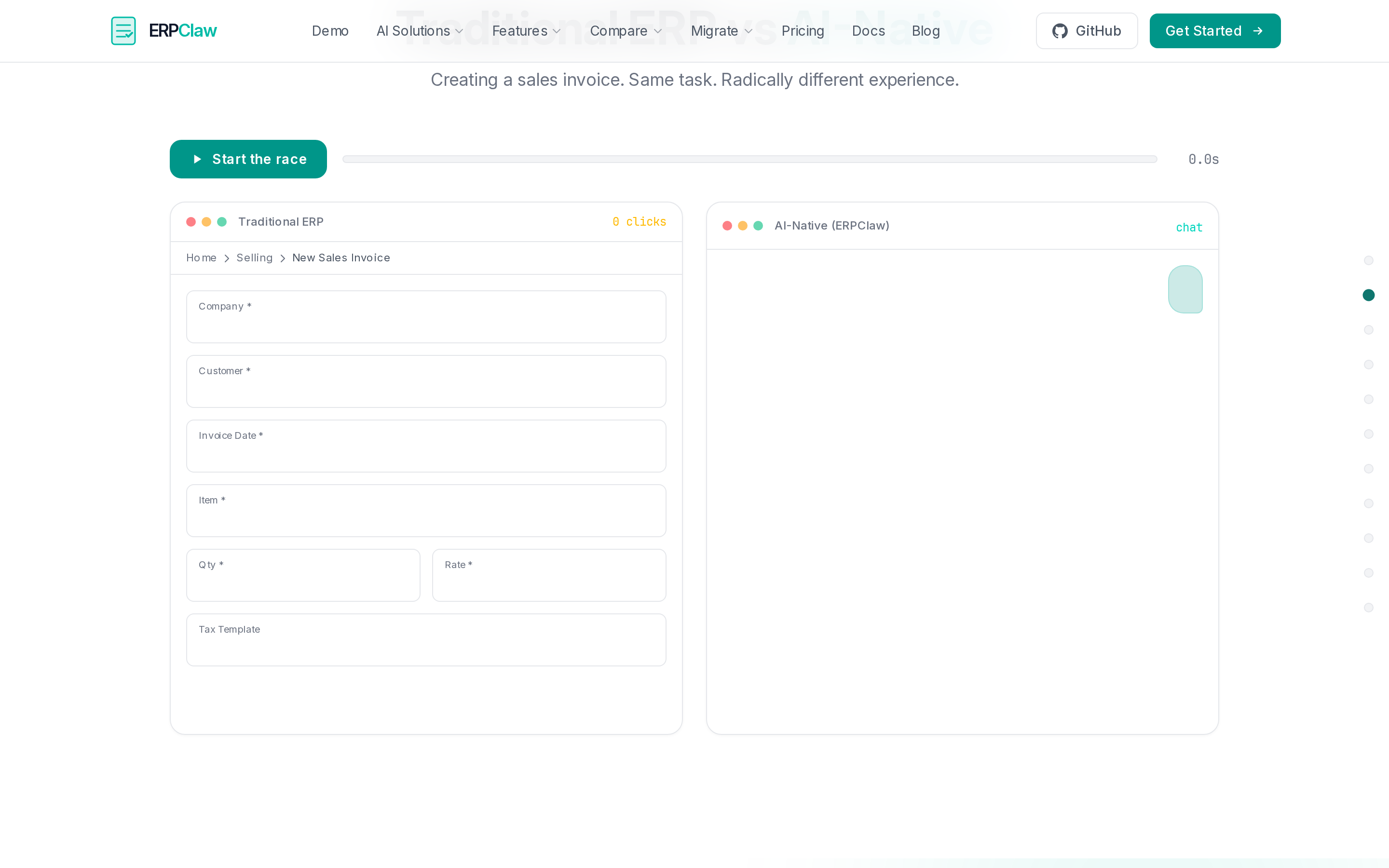Open the Docs menu item
Viewport: 1389px width, 868px height.
[x=869, y=31]
